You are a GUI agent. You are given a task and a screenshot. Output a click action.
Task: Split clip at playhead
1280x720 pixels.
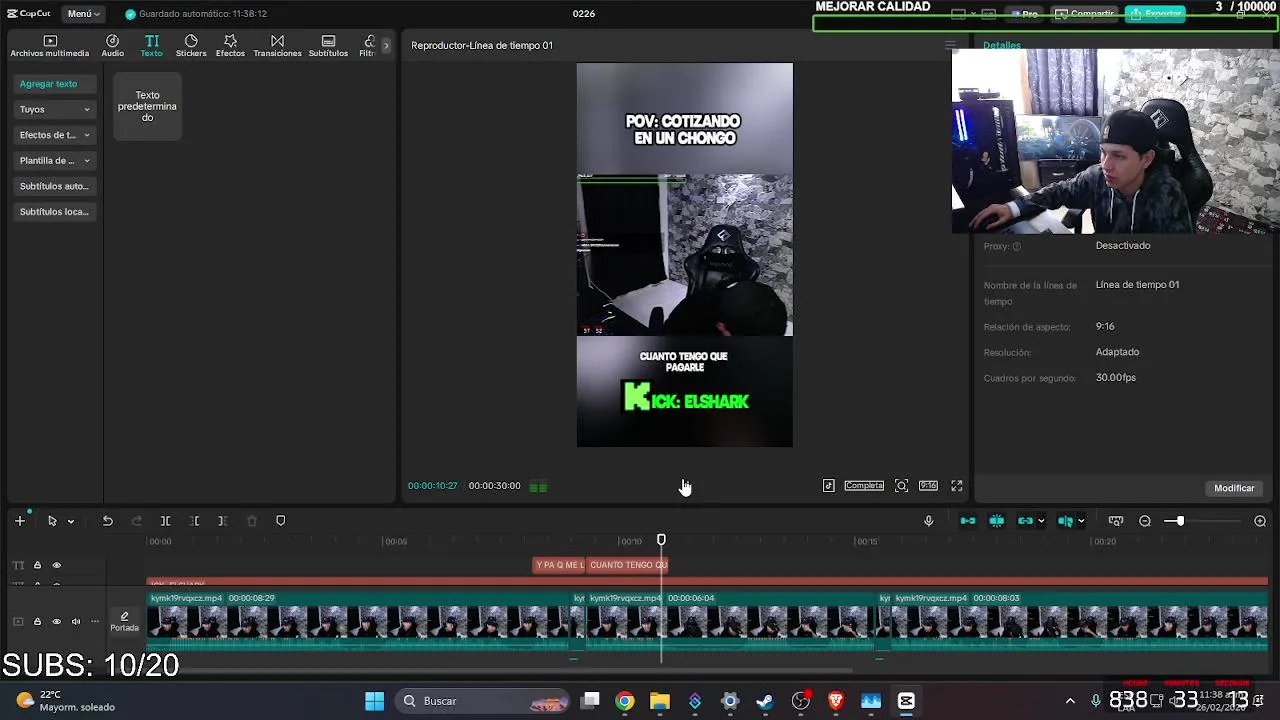(166, 521)
